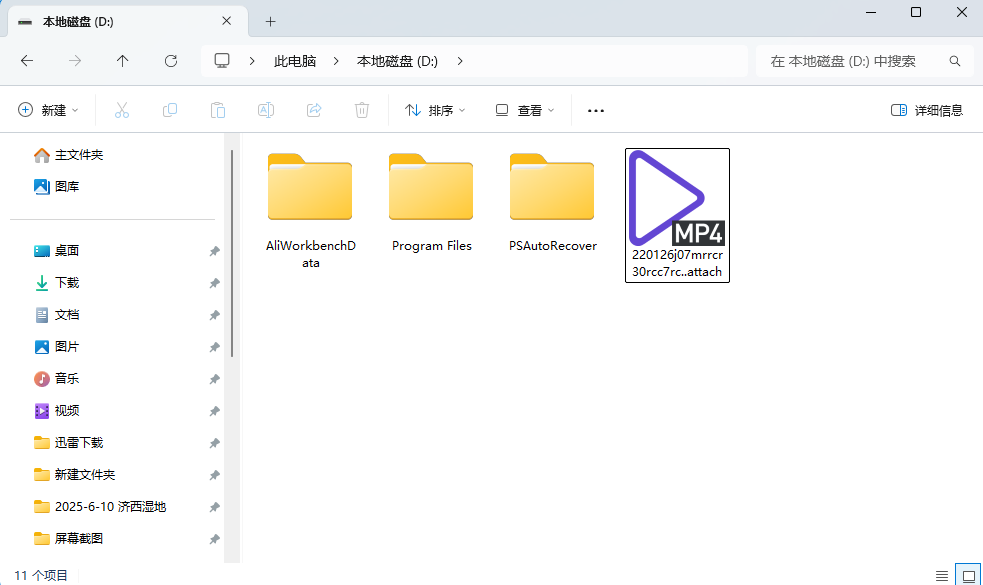The height and width of the screenshot is (585, 983).
Task: Navigate up one folder level
Action: (122, 60)
